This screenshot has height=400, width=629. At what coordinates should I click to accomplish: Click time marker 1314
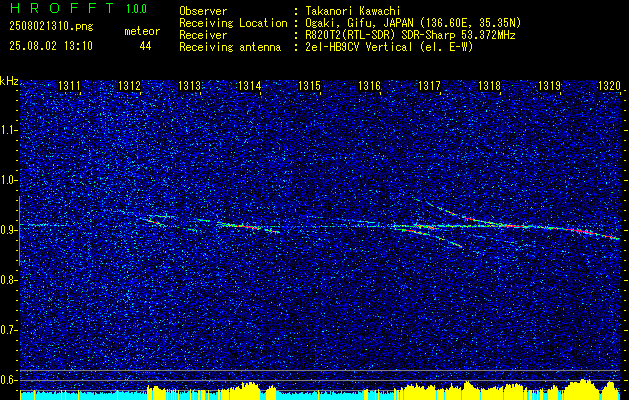coord(250,85)
